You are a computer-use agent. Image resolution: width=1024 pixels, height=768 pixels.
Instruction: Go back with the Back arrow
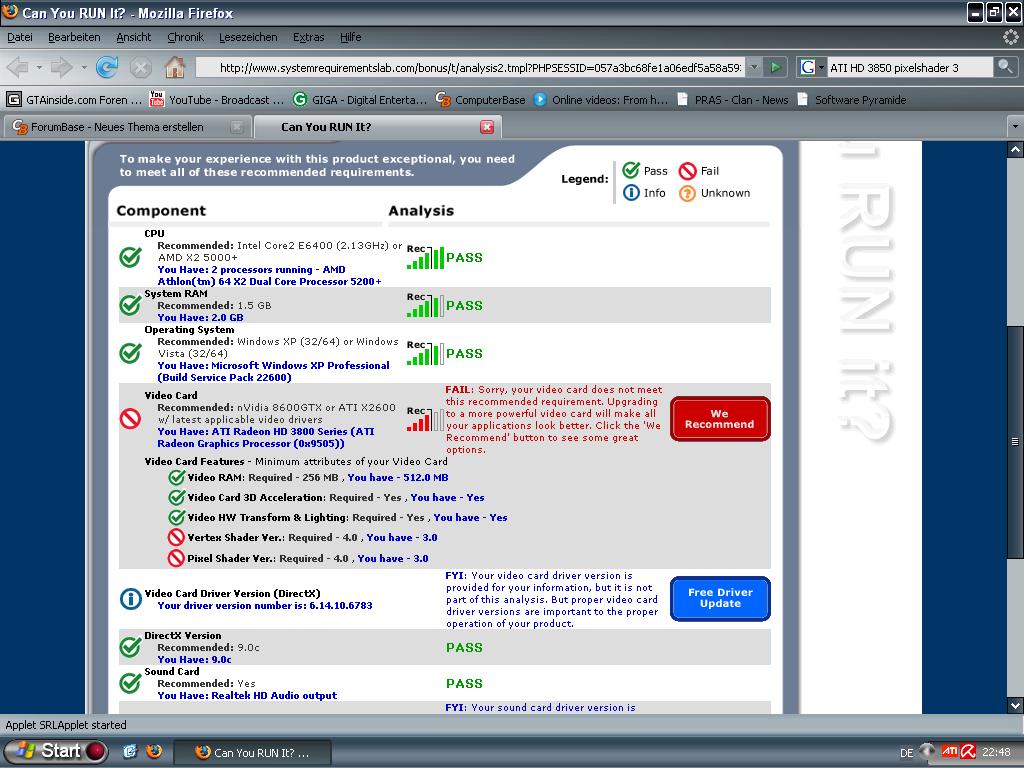(18, 67)
